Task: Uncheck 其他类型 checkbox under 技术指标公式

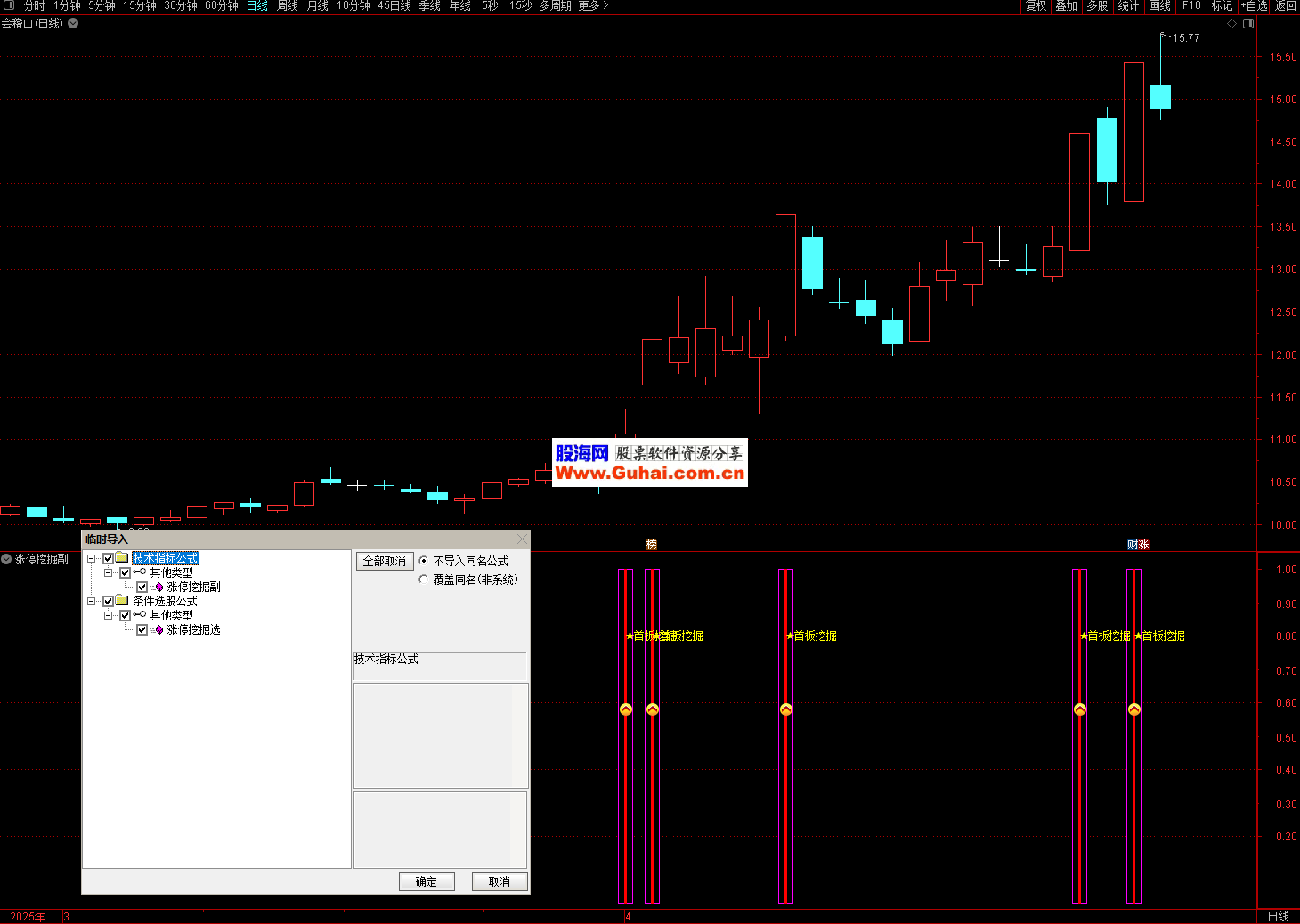Action: pos(126,572)
